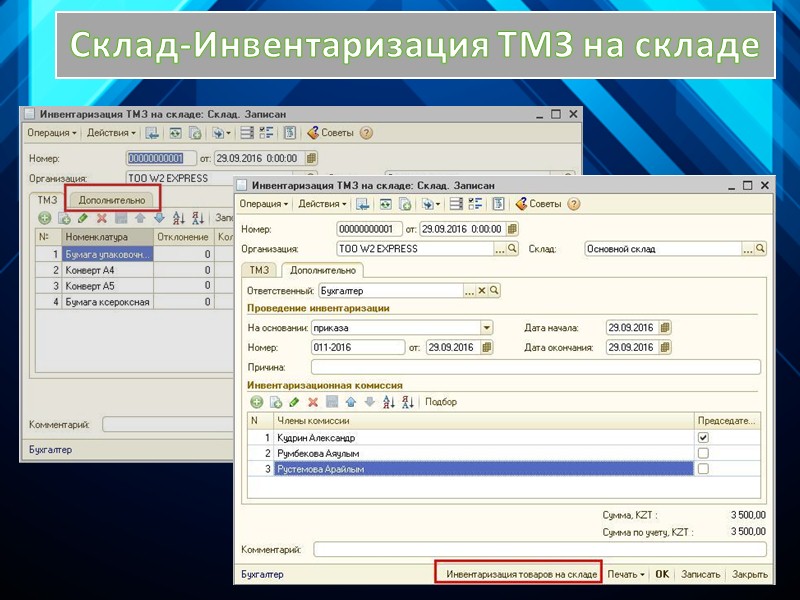Select row Рустемова Арайлым
This screenshot has width=800, height=600.
tap(504, 469)
